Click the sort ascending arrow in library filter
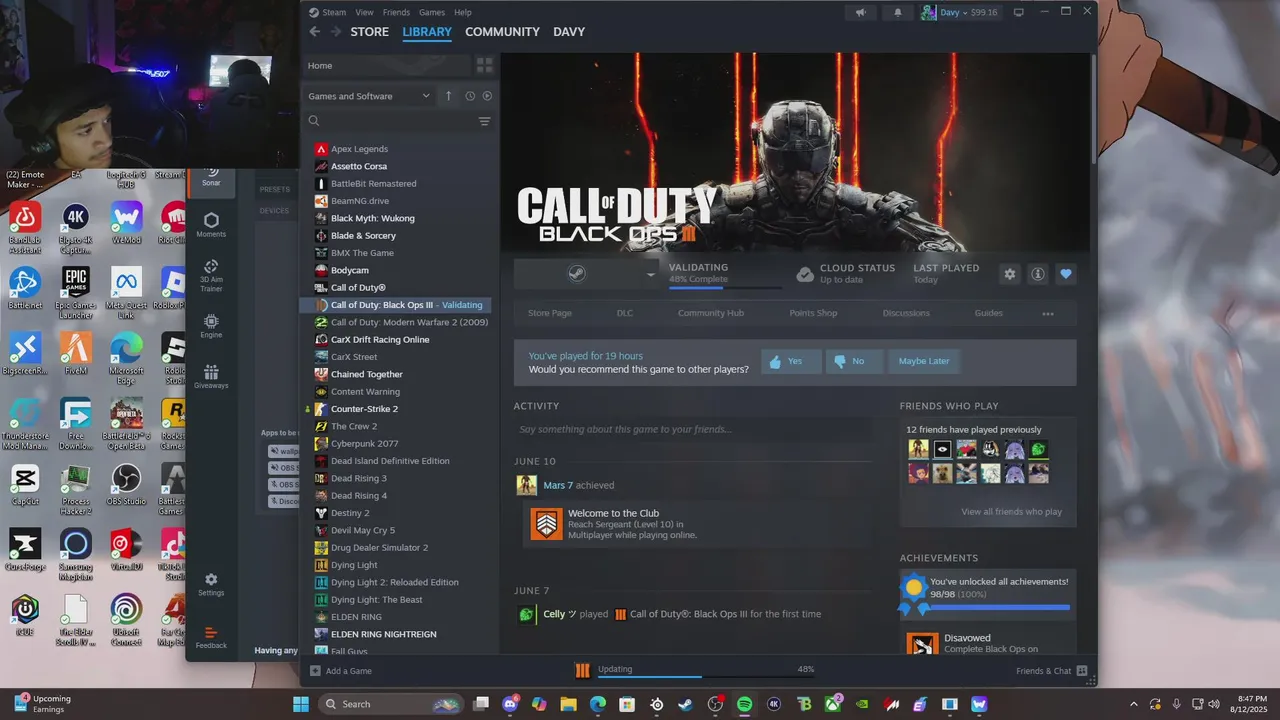Image resolution: width=1280 pixels, height=720 pixels. point(448,96)
